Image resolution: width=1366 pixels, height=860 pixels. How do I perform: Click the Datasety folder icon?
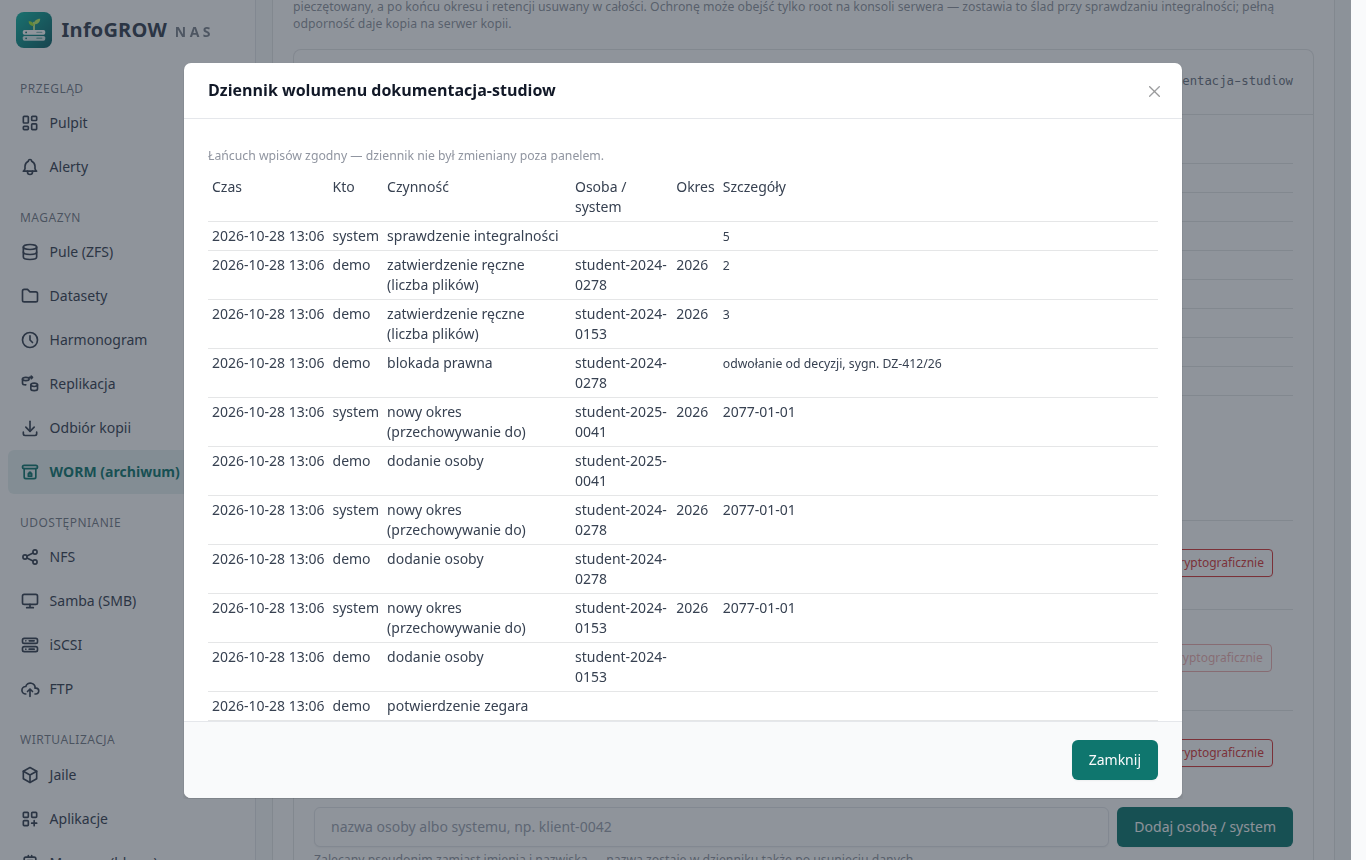coord(30,296)
